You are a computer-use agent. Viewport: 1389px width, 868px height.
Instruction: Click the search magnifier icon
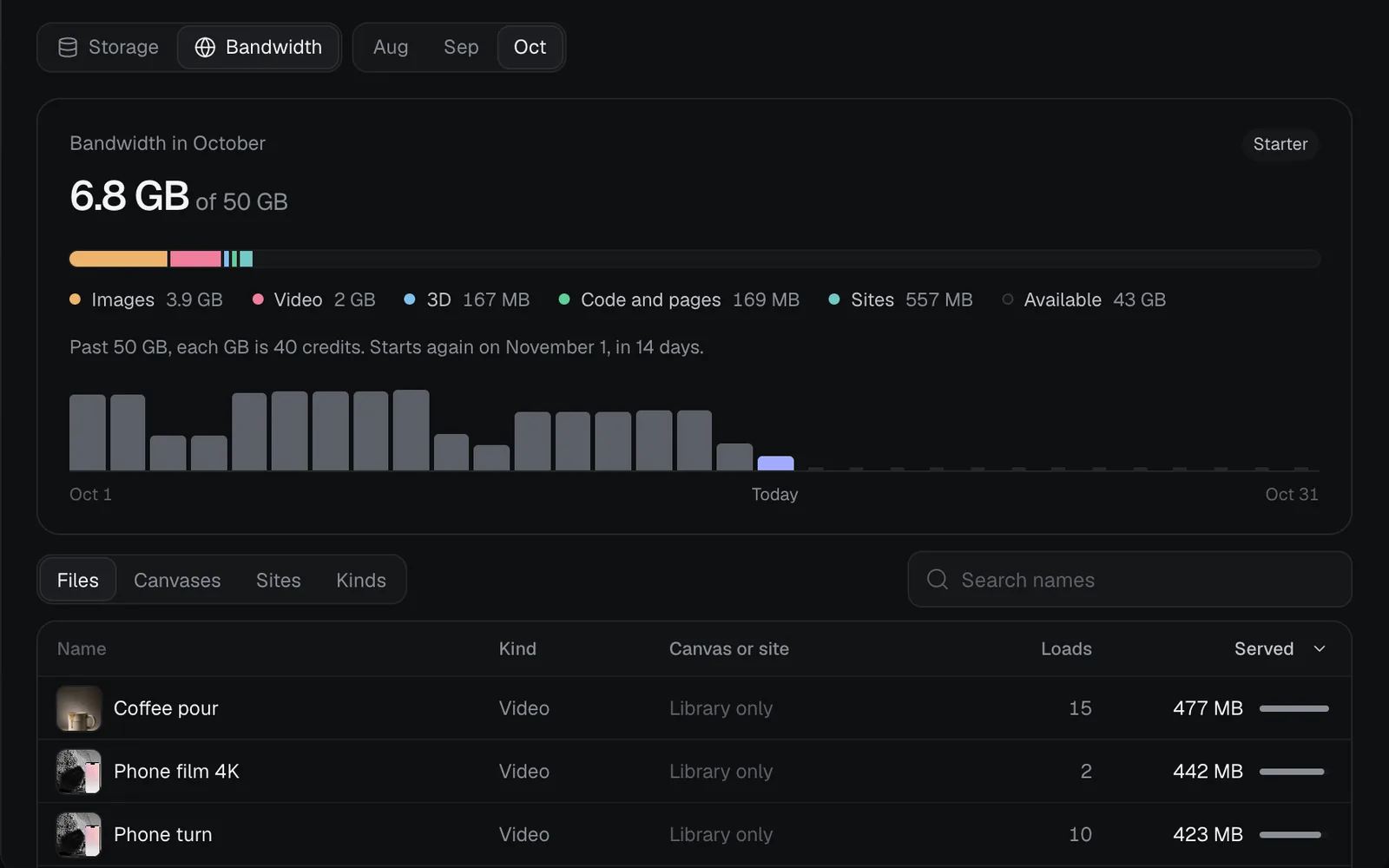938,579
